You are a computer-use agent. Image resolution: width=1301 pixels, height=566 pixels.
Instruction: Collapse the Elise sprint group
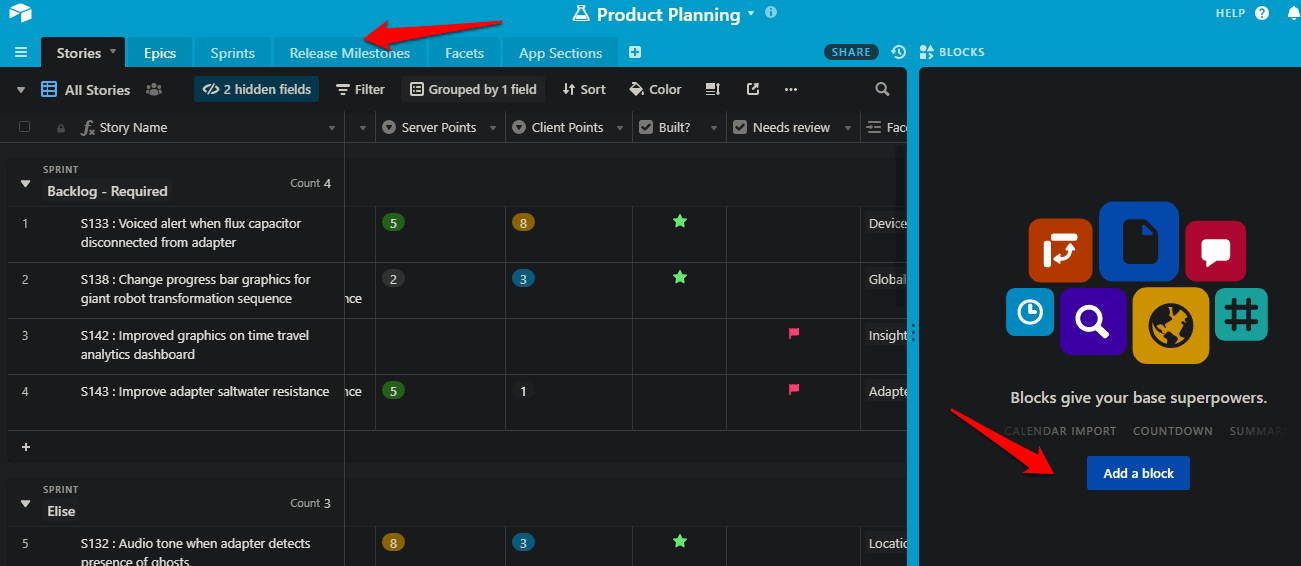click(25, 503)
